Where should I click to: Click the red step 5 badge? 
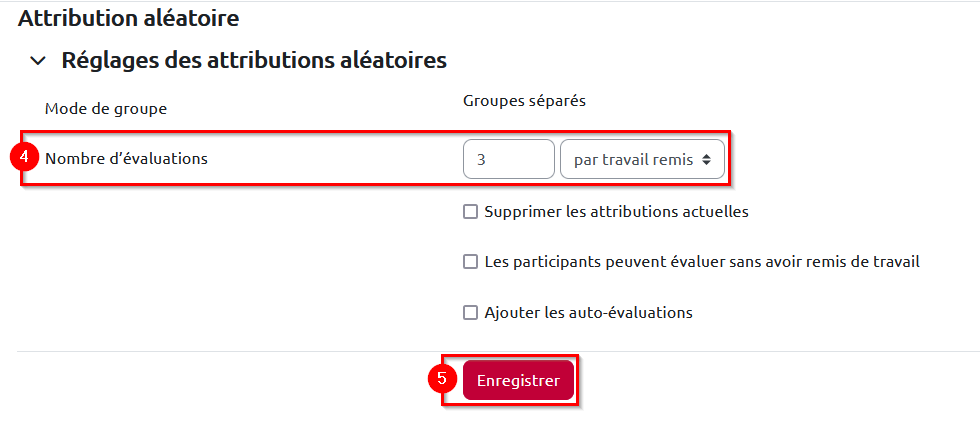pyautogui.click(x=441, y=380)
